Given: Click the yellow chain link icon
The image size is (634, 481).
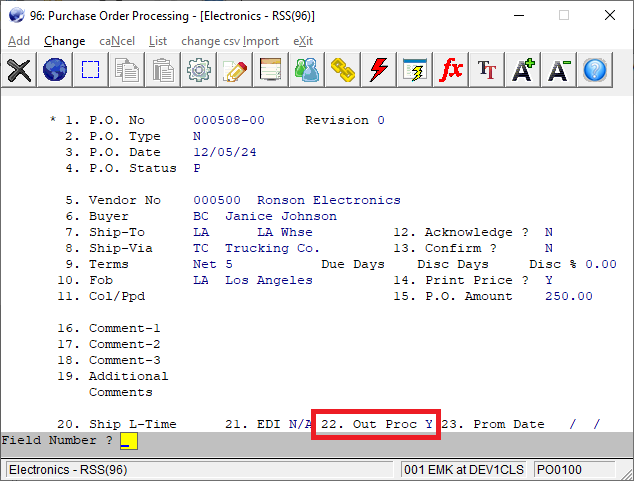Looking at the screenshot, I should pos(343,69).
